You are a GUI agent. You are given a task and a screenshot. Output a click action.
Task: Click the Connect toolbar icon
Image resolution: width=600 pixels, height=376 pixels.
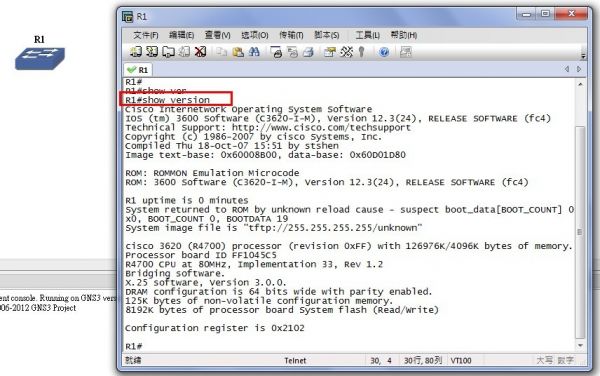[x=135, y=52]
